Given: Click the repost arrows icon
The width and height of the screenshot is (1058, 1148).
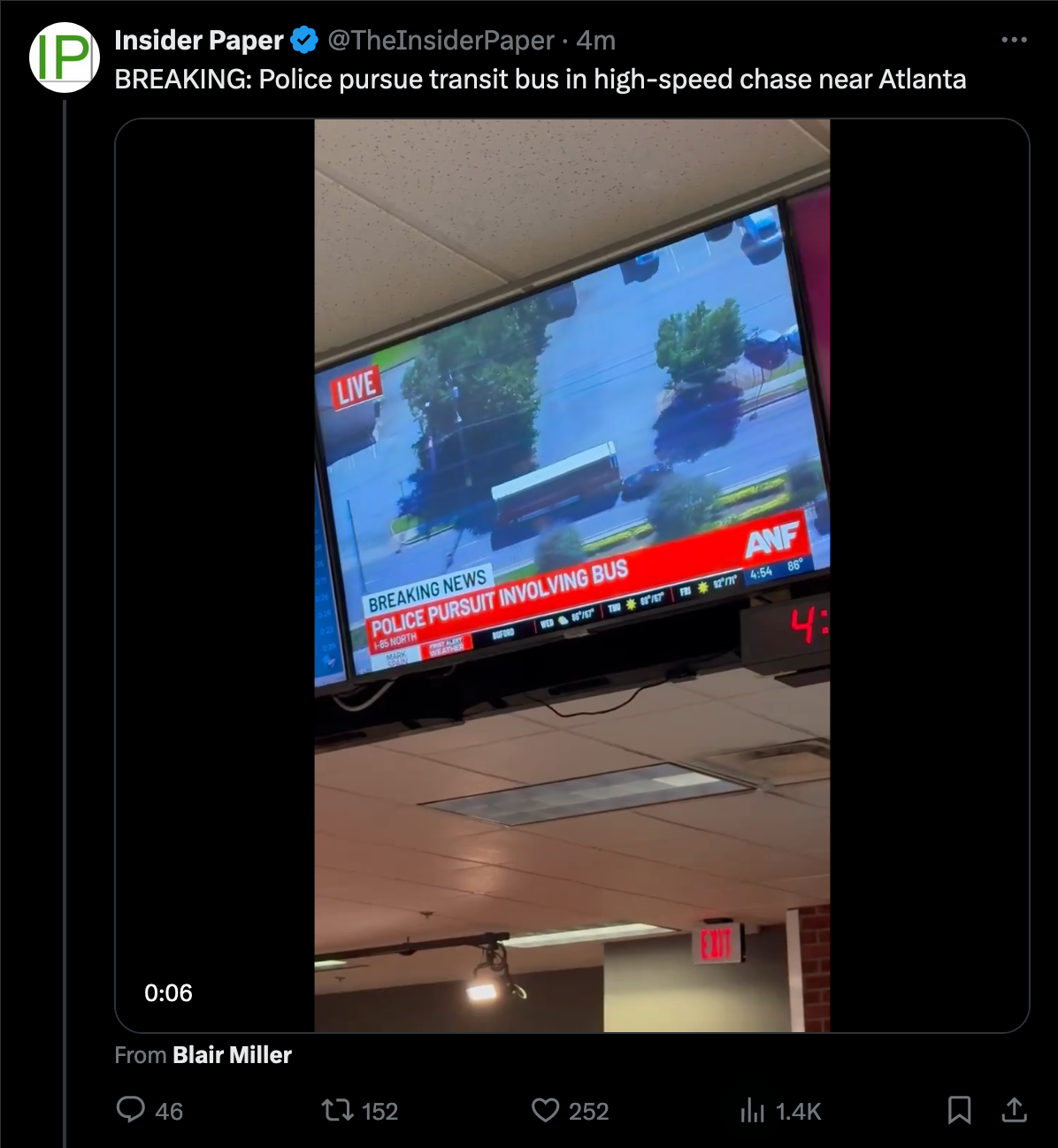Looking at the screenshot, I should pyautogui.click(x=336, y=1110).
